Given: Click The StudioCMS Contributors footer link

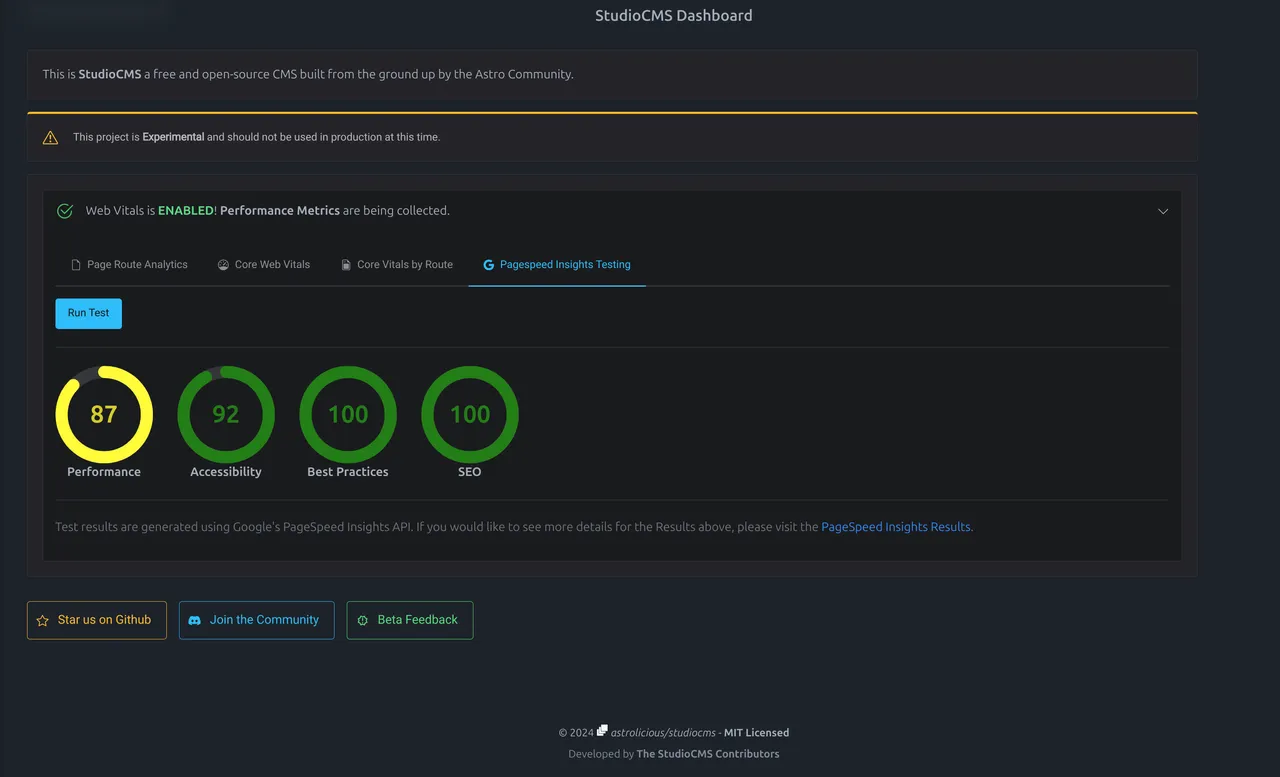Looking at the screenshot, I should pyautogui.click(x=708, y=754).
